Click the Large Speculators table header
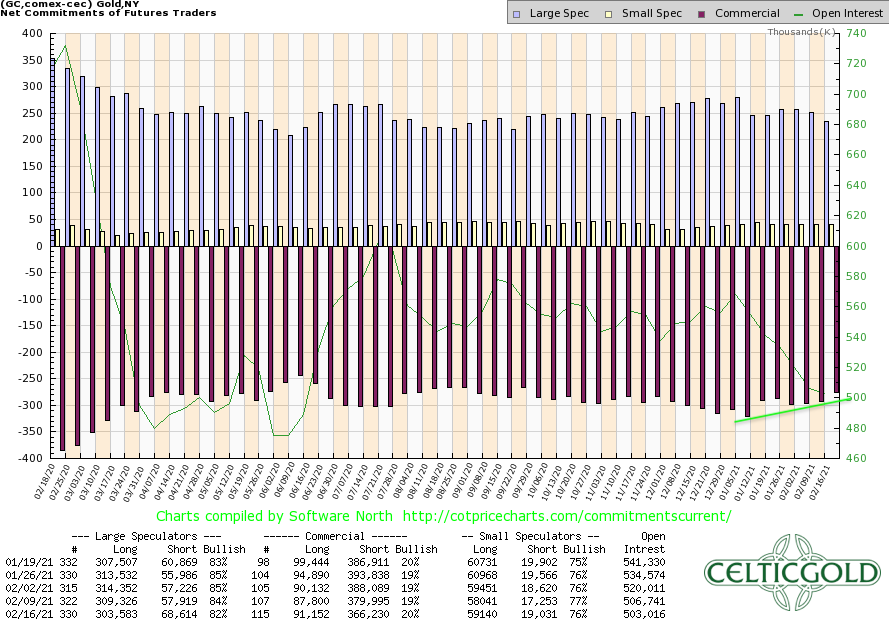The height and width of the screenshot is (620, 889). [137, 536]
